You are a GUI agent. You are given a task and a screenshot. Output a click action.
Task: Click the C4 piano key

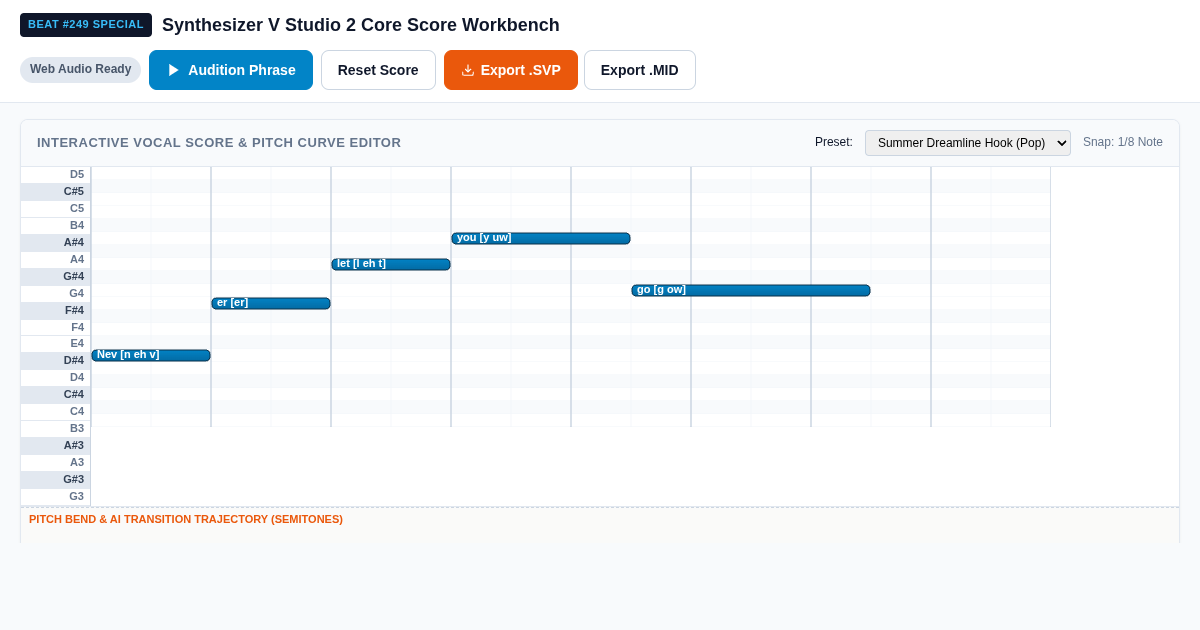click(x=56, y=411)
